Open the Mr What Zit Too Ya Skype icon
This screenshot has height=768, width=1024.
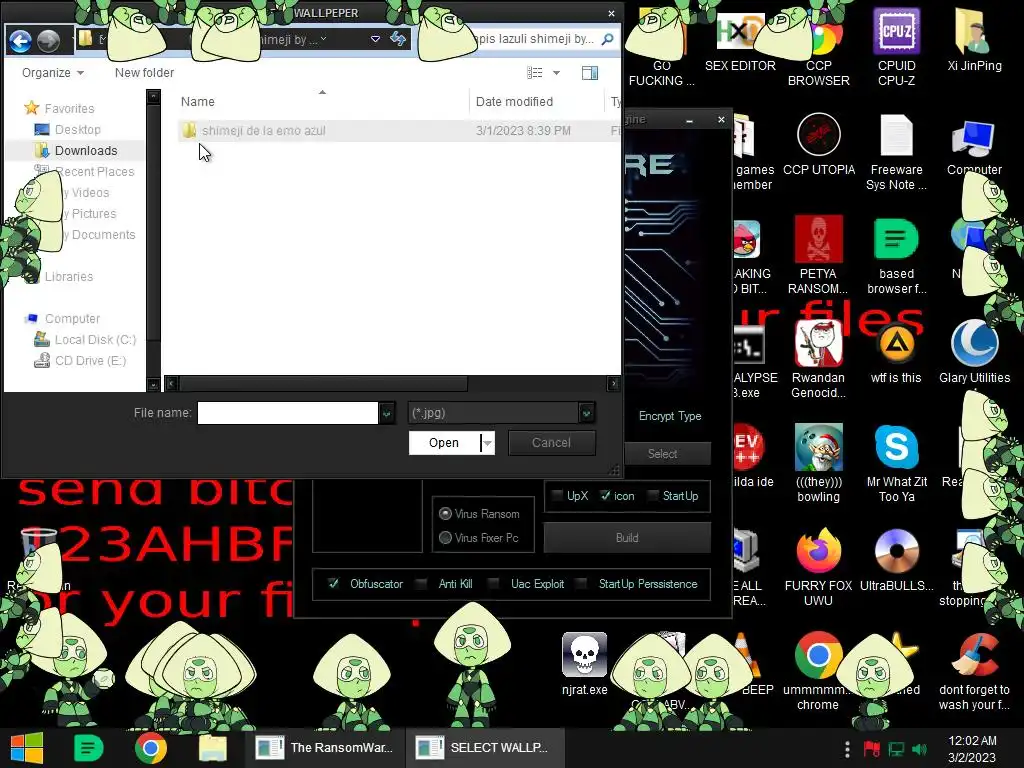click(x=896, y=464)
